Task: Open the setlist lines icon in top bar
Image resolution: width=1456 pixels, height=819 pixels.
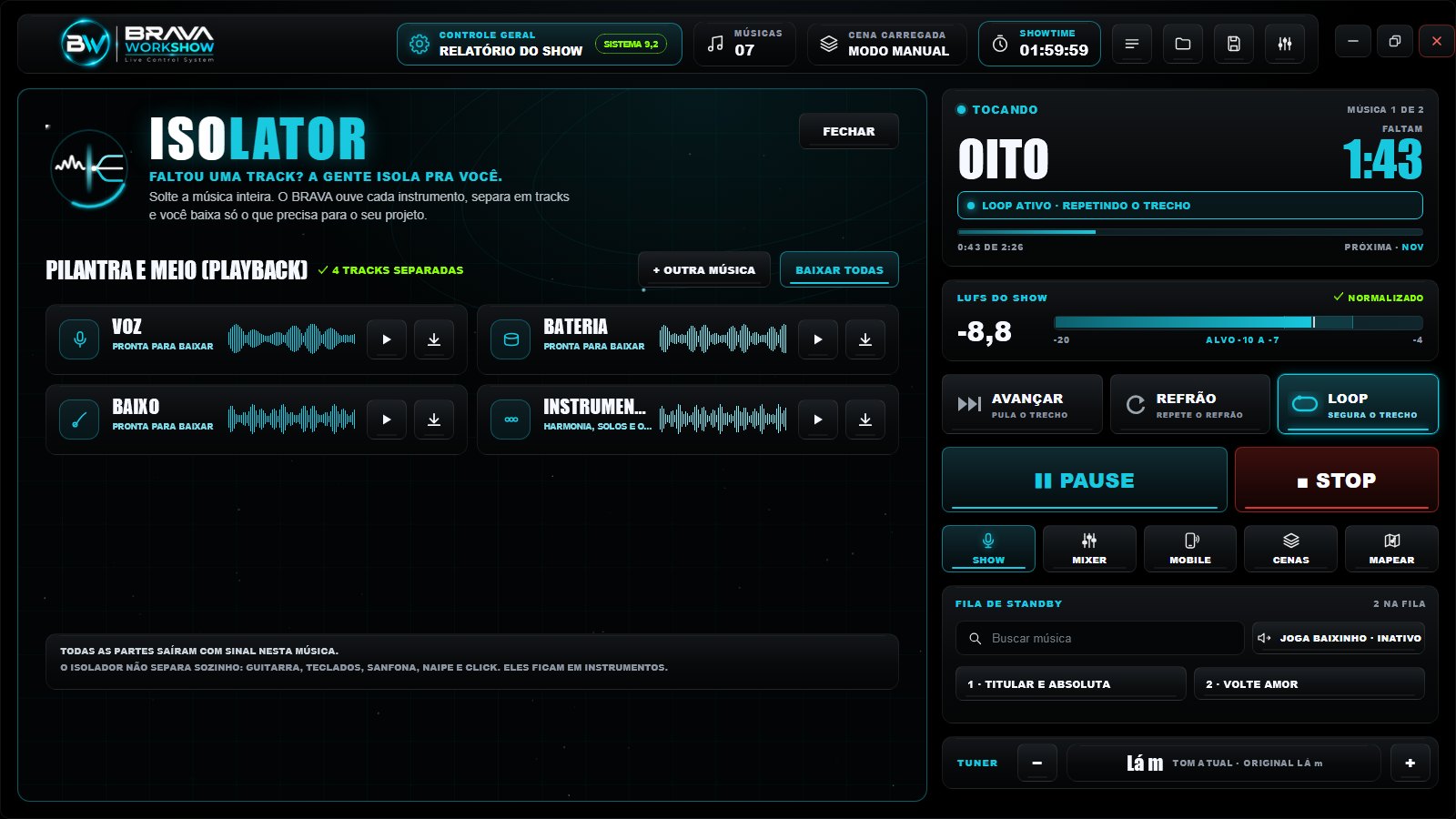Action: [x=1132, y=44]
